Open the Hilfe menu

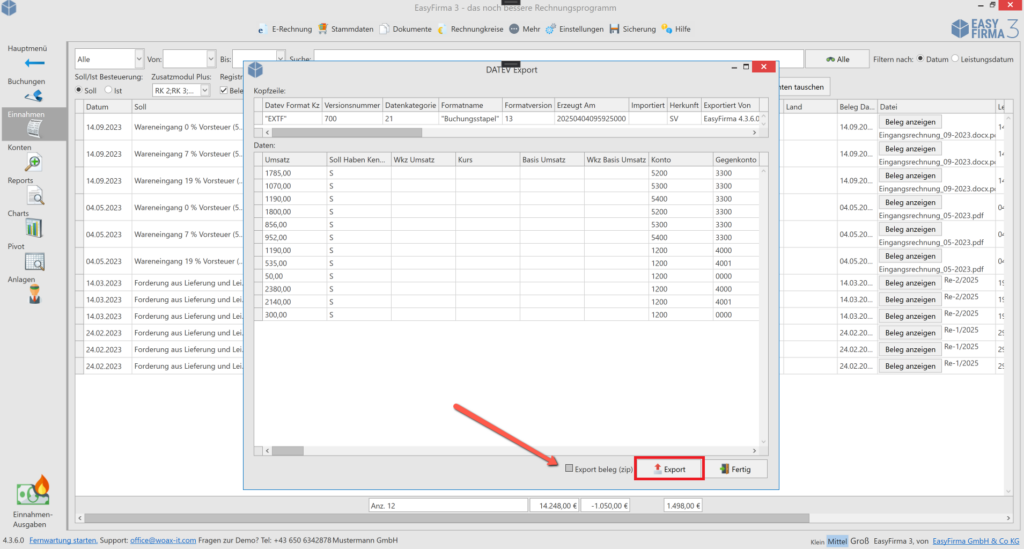click(682, 29)
